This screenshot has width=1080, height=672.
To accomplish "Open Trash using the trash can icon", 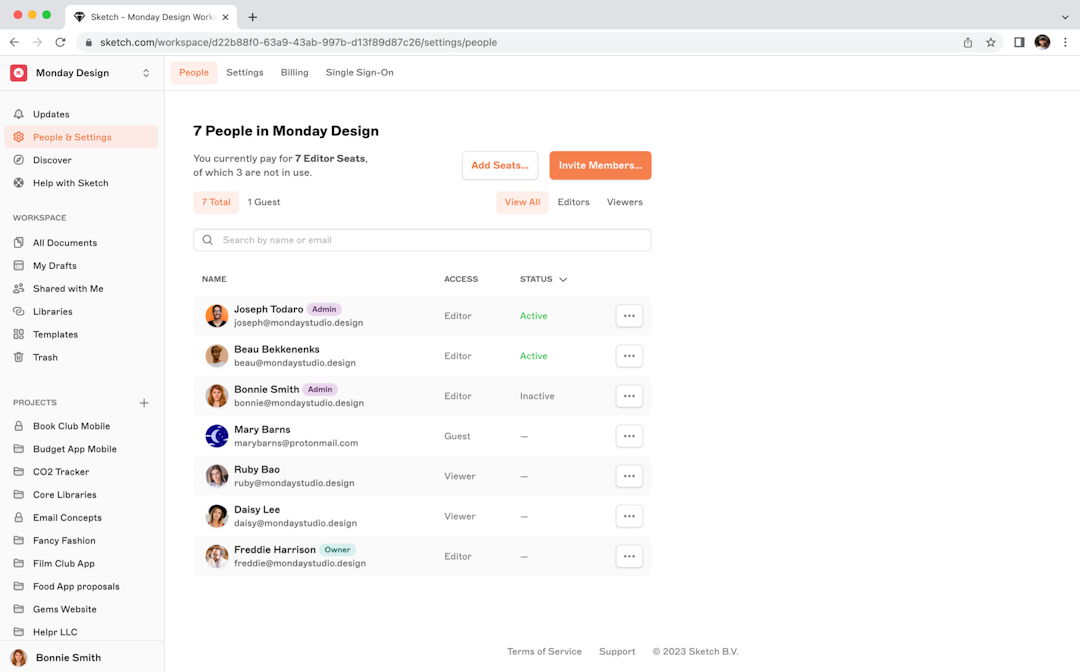I will pyautogui.click(x=18, y=357).
